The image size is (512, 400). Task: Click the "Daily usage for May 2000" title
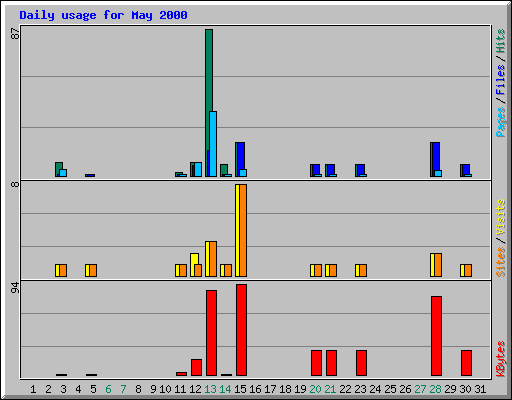103,15
